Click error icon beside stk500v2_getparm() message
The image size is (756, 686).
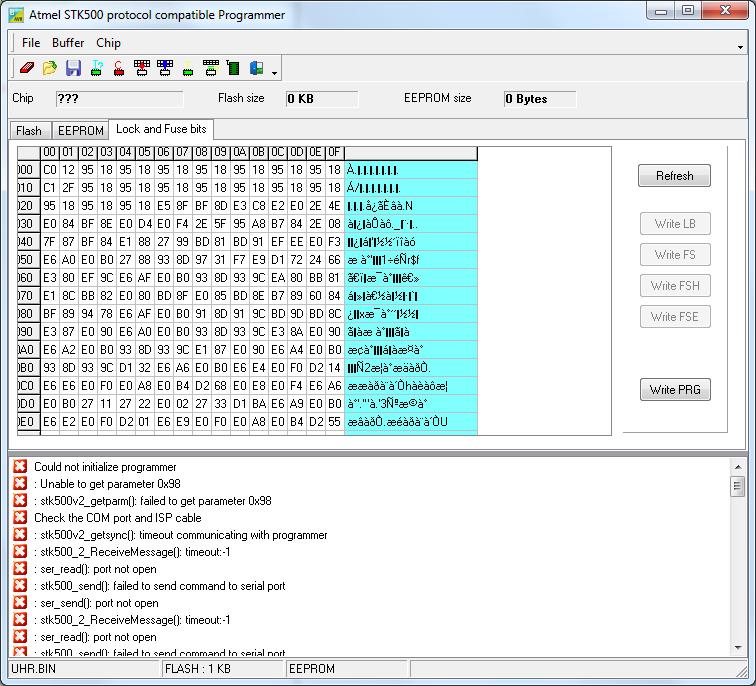pos(20,500)
